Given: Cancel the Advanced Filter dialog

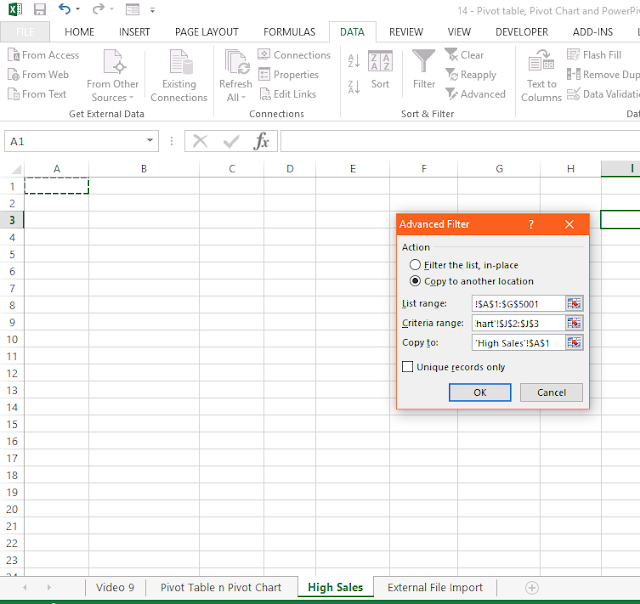Looking at the screenshot, I should tap(551, 393).
